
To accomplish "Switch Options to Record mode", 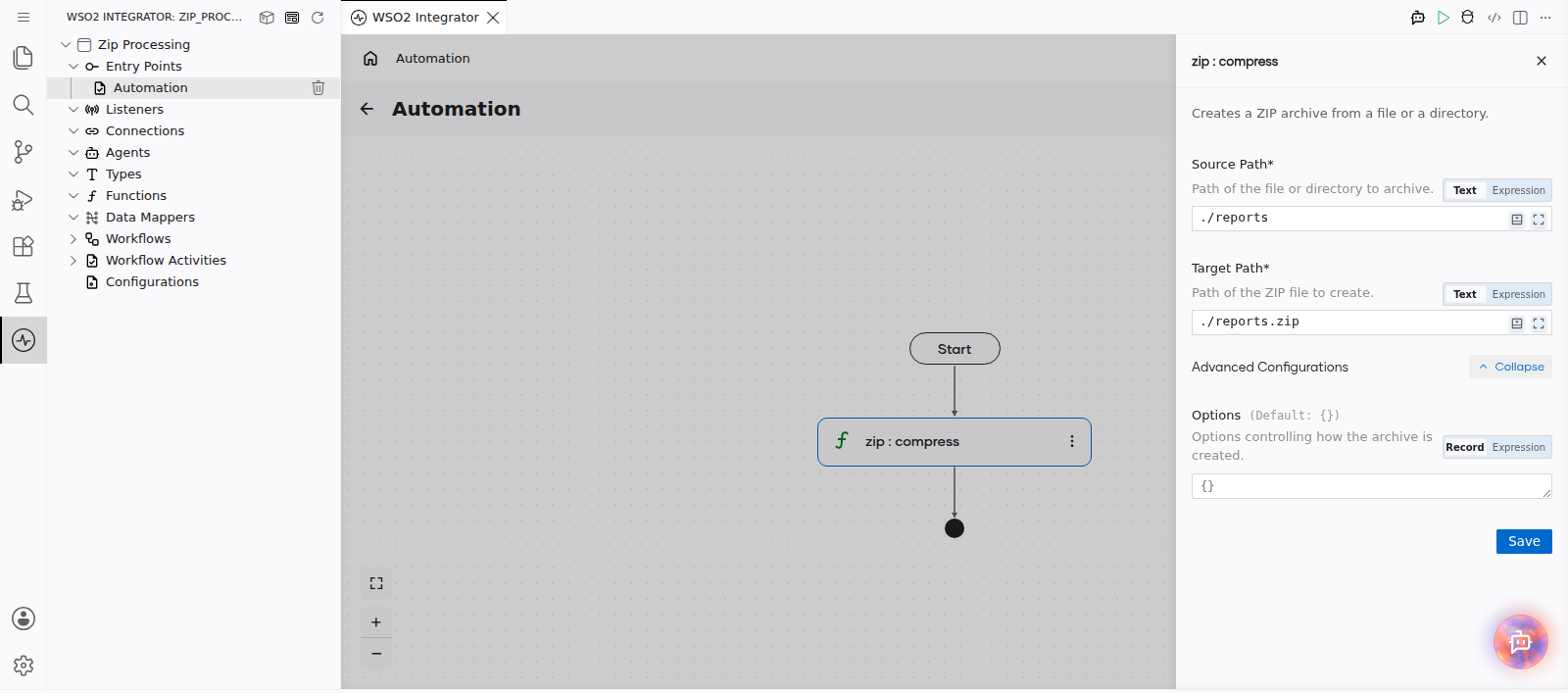I will pyautogui.click(x=1465, y=447).
